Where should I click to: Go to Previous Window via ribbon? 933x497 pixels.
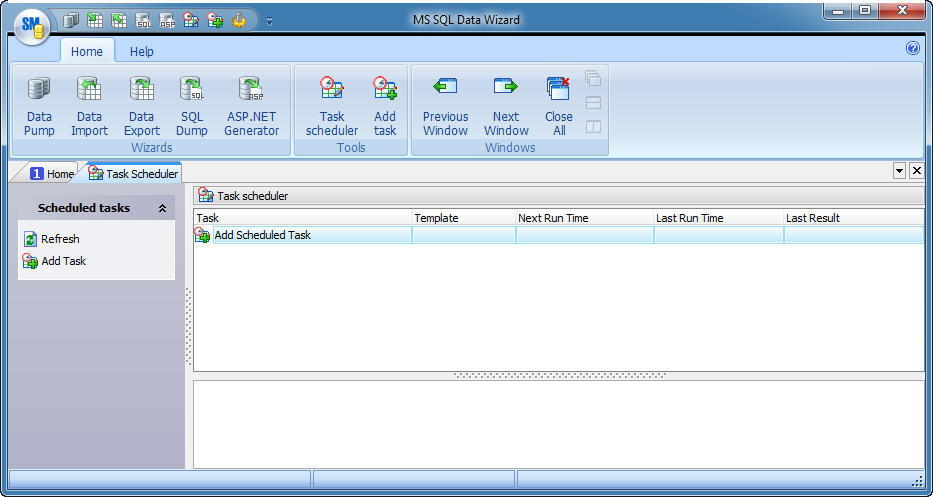click(445, 107)
